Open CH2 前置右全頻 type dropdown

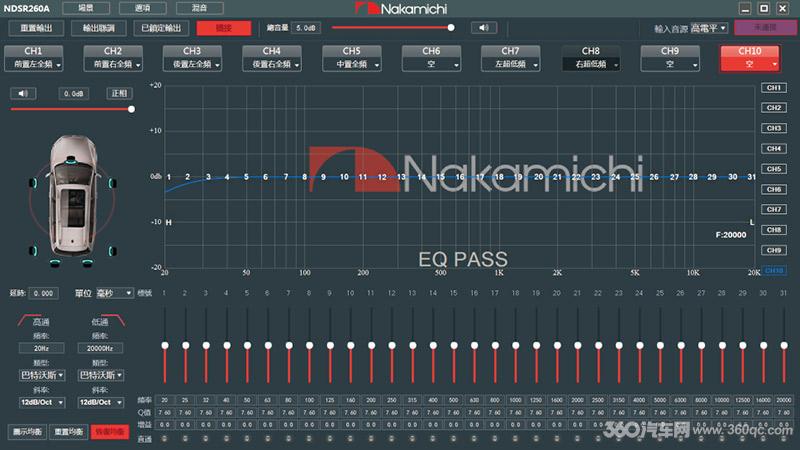click(113, 64)
